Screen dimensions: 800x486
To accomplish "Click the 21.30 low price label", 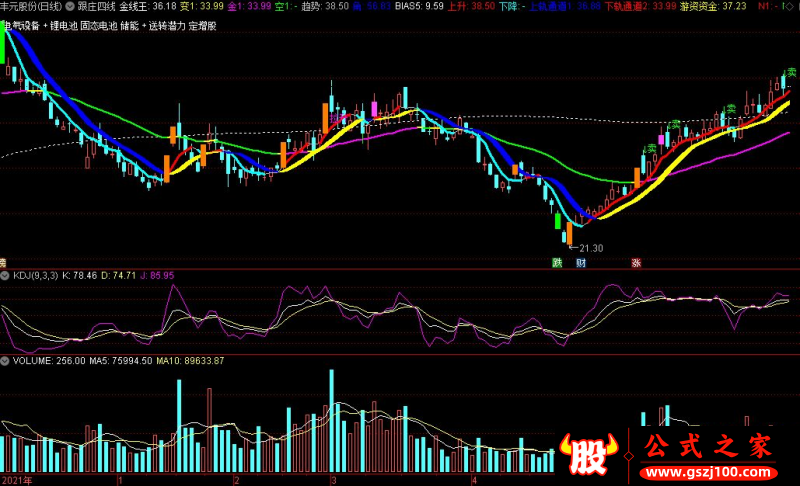I will click(x=591, y=248).
